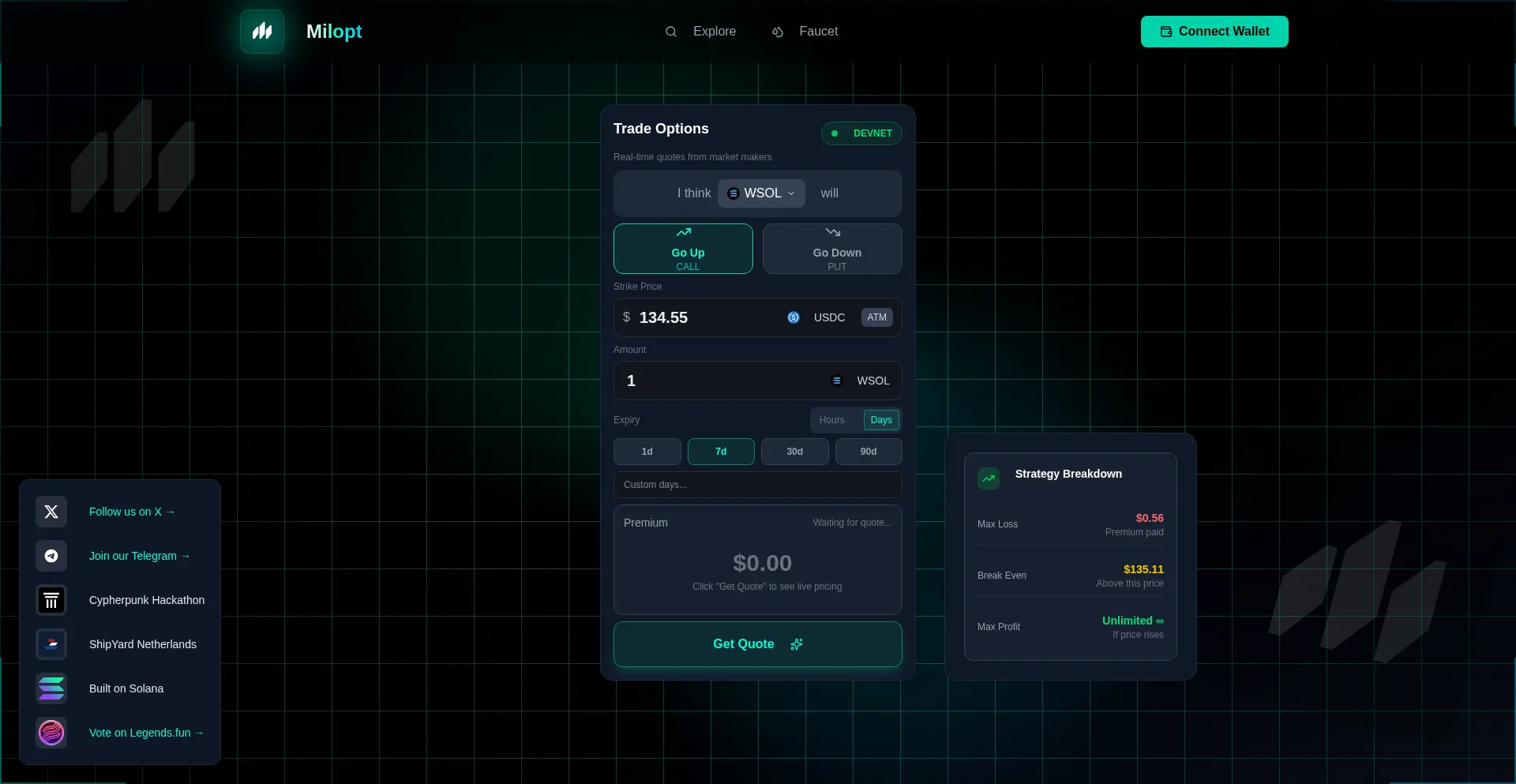Click the Telegram icon in sidebar

51,556
